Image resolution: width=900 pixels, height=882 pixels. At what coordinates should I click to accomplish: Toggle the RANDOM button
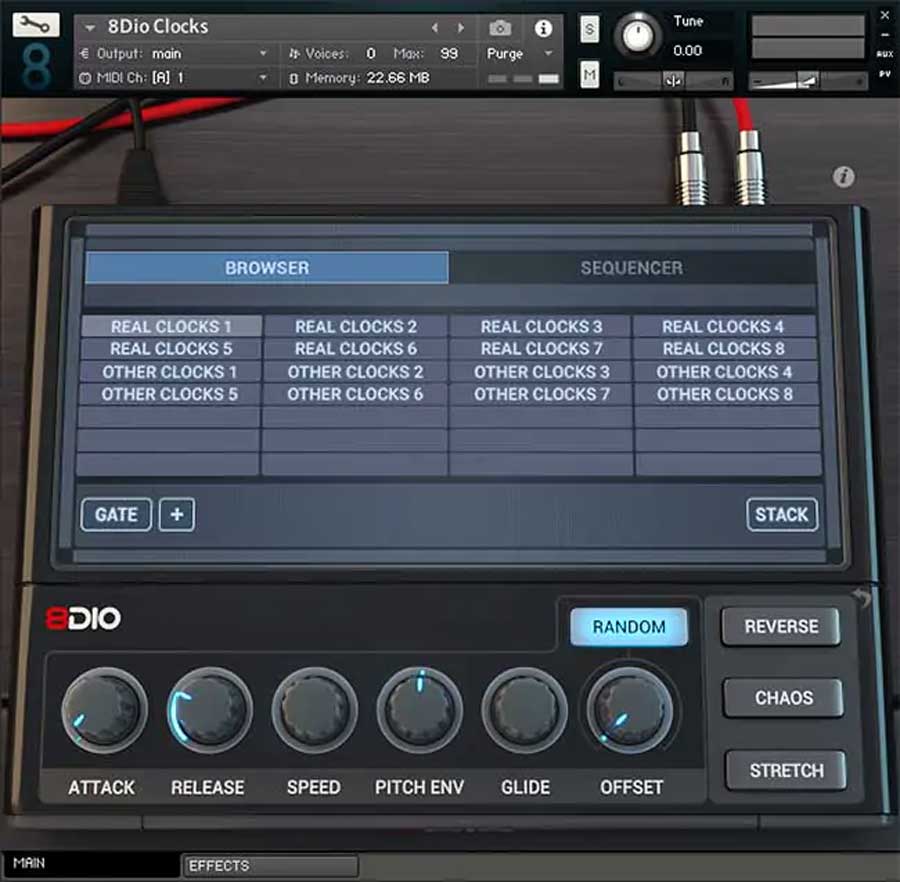tap(629, 627)
